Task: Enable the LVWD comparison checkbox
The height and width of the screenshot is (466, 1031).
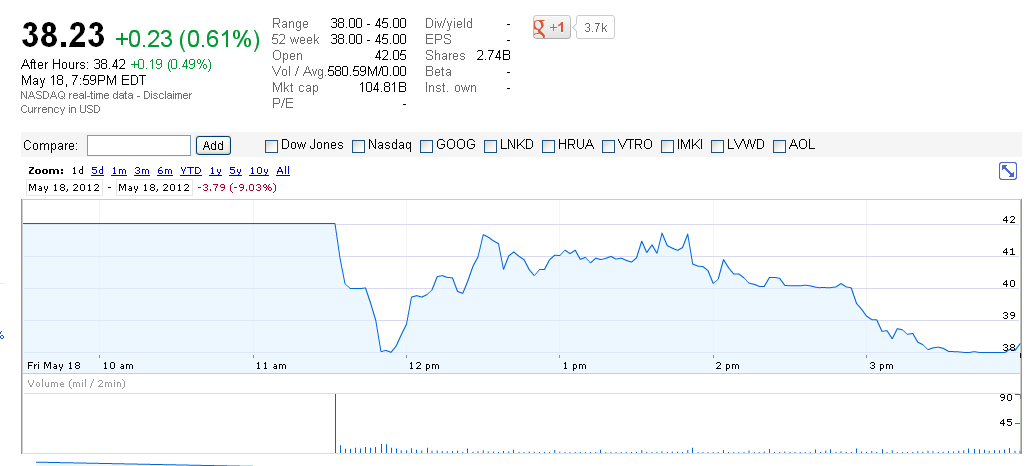Action: tap(717, 145)
